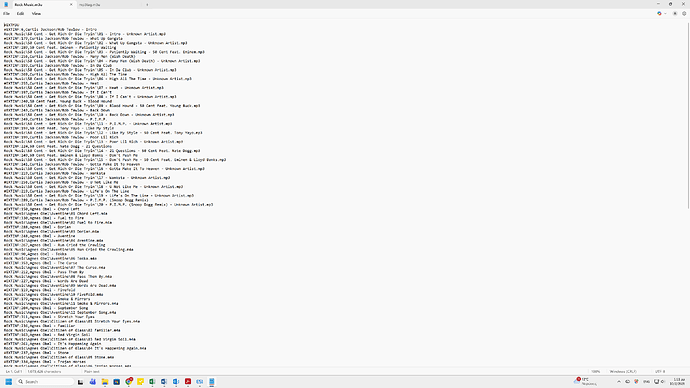Click the 21 Questions - Nate Dogg.mp3 line
This screenshot has width=690, height=388.
(x=102, y=150)
